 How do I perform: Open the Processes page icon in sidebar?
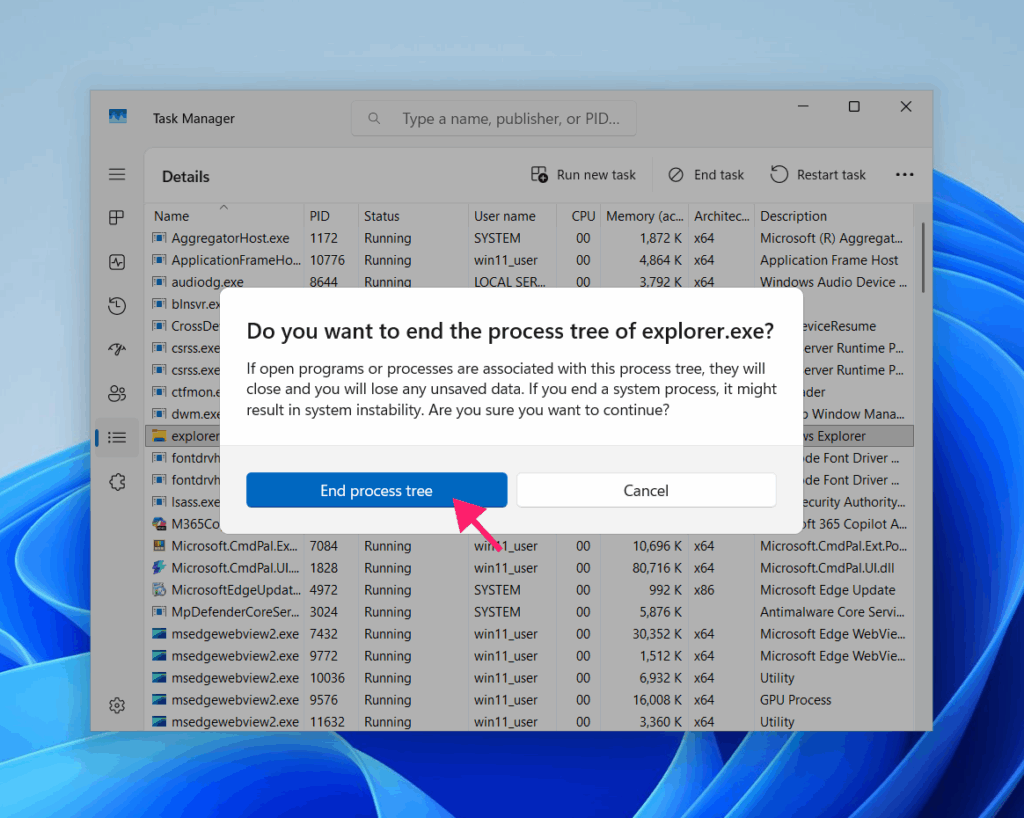coord(117,217)
